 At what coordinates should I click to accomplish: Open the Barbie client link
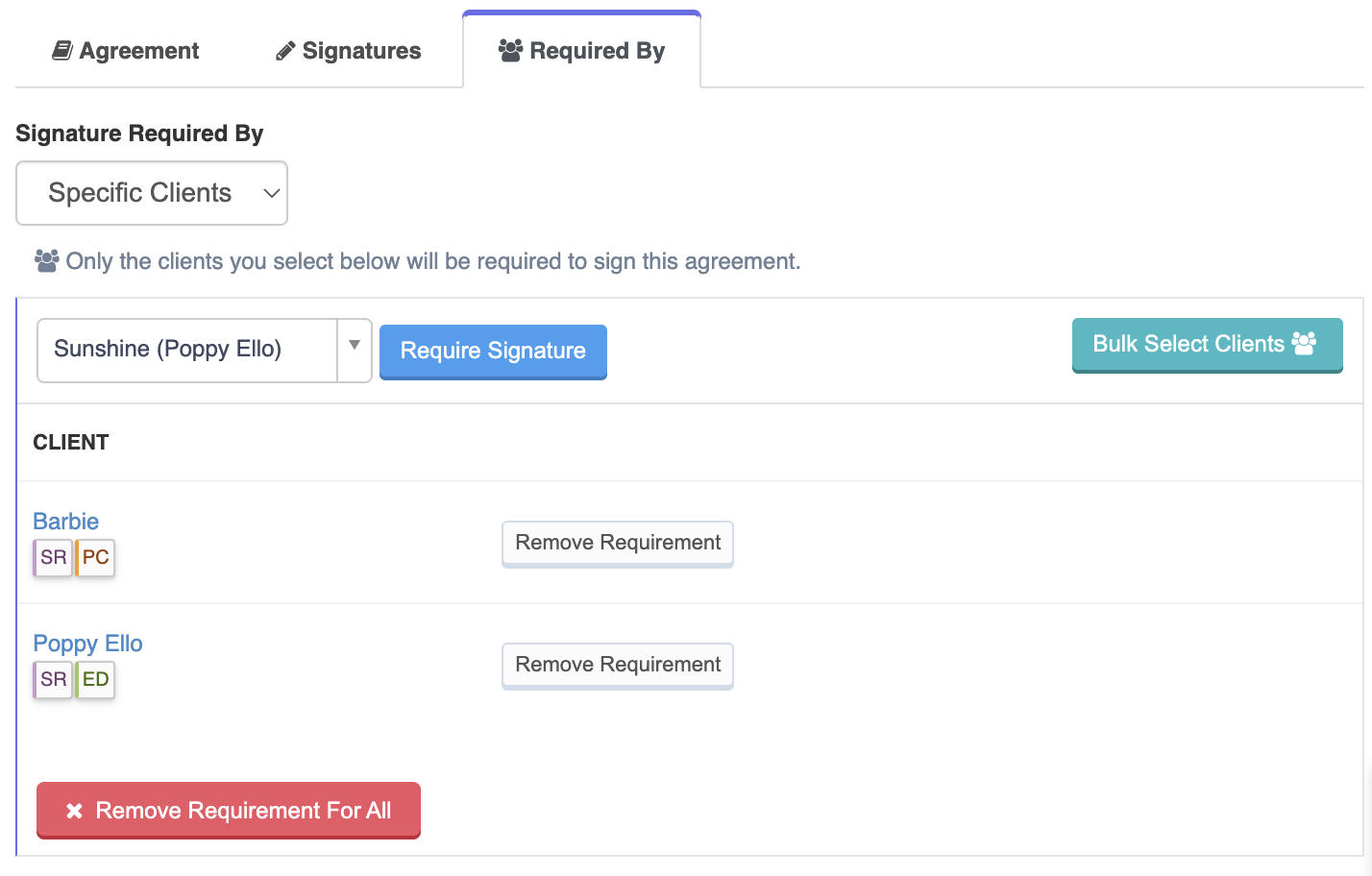pyautogui.click(x=66, y=521)
